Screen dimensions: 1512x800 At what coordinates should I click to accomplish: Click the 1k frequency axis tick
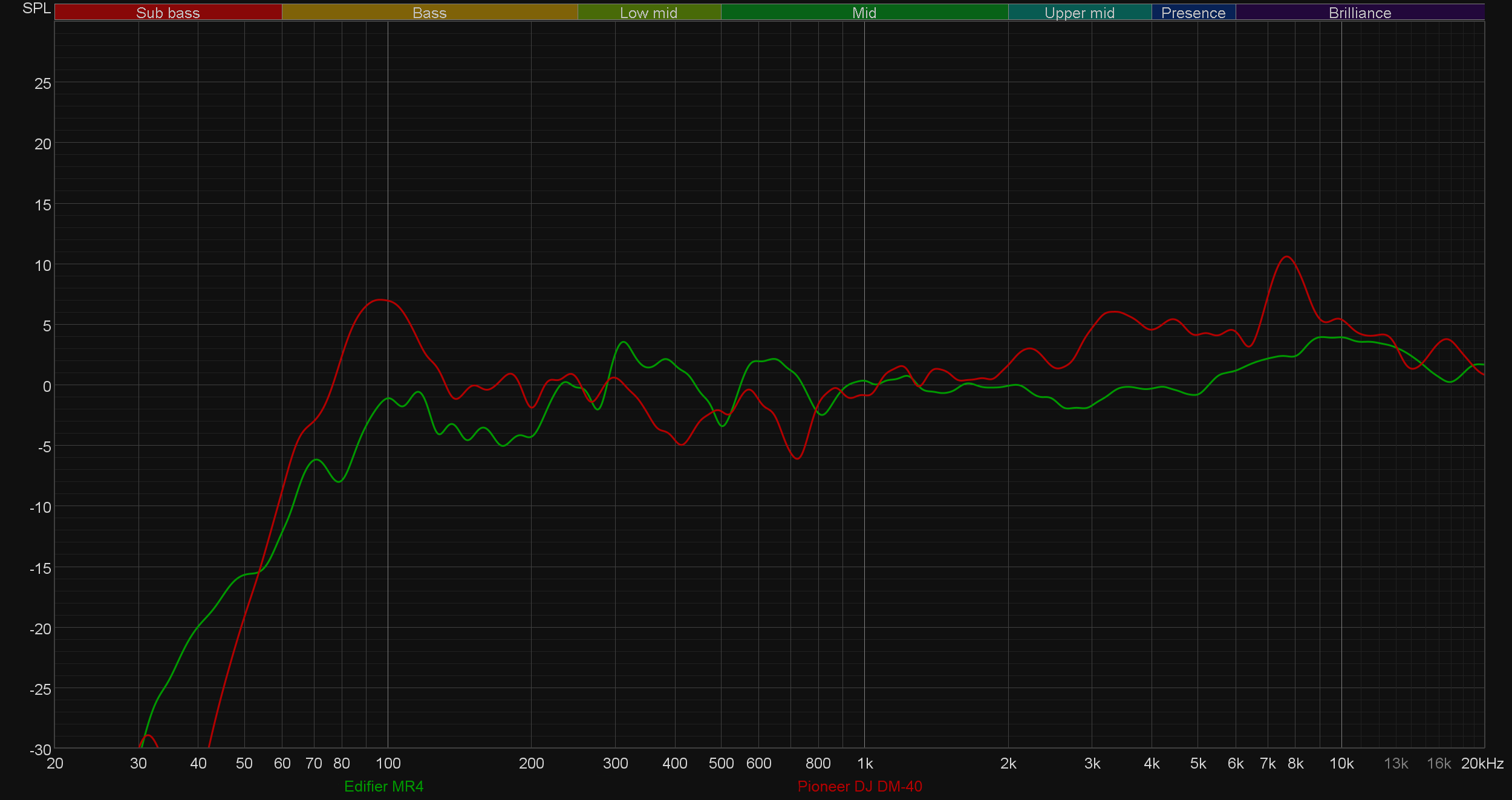click(865, 764)
